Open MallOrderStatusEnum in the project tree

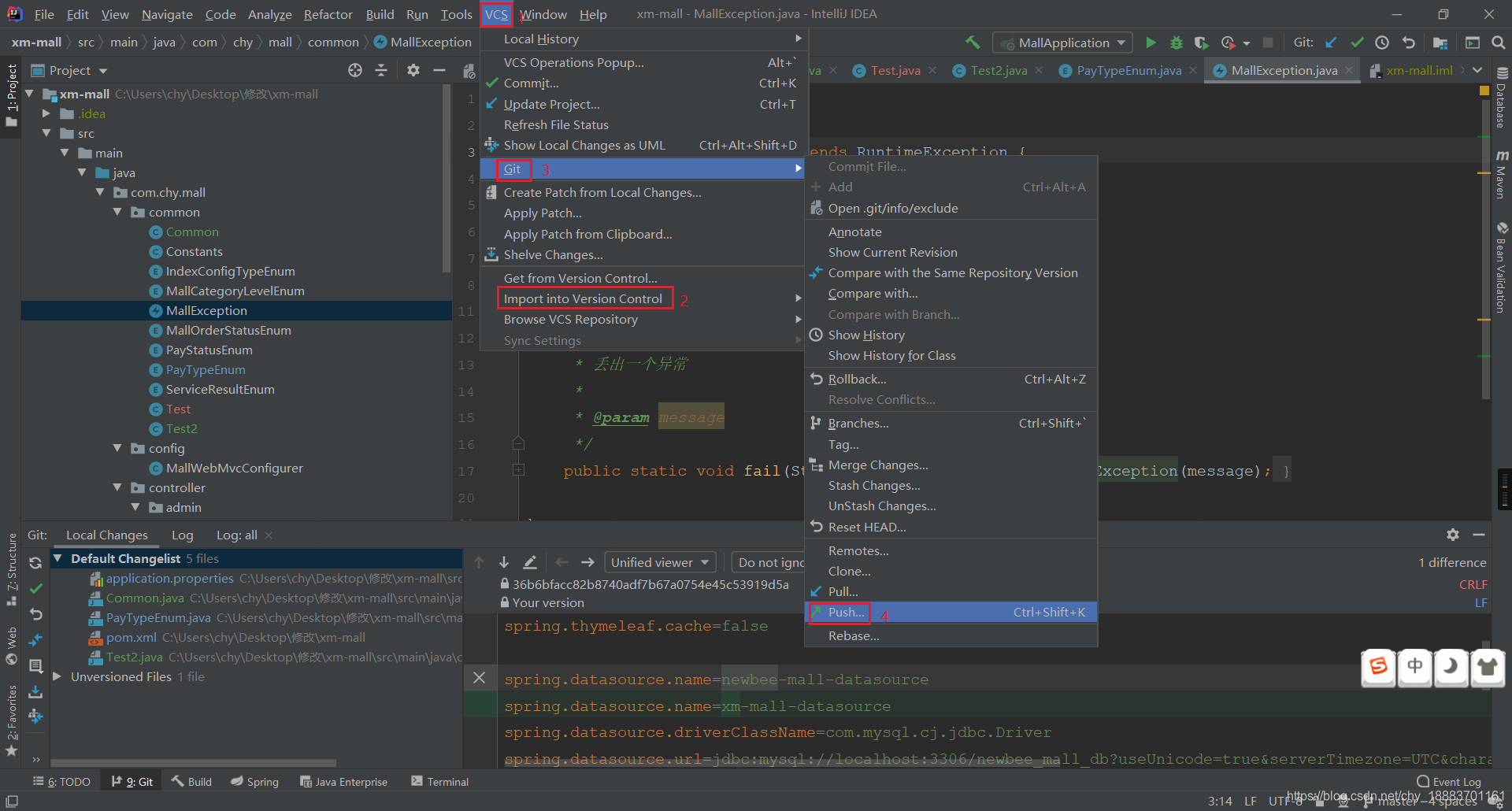[228, 331]
